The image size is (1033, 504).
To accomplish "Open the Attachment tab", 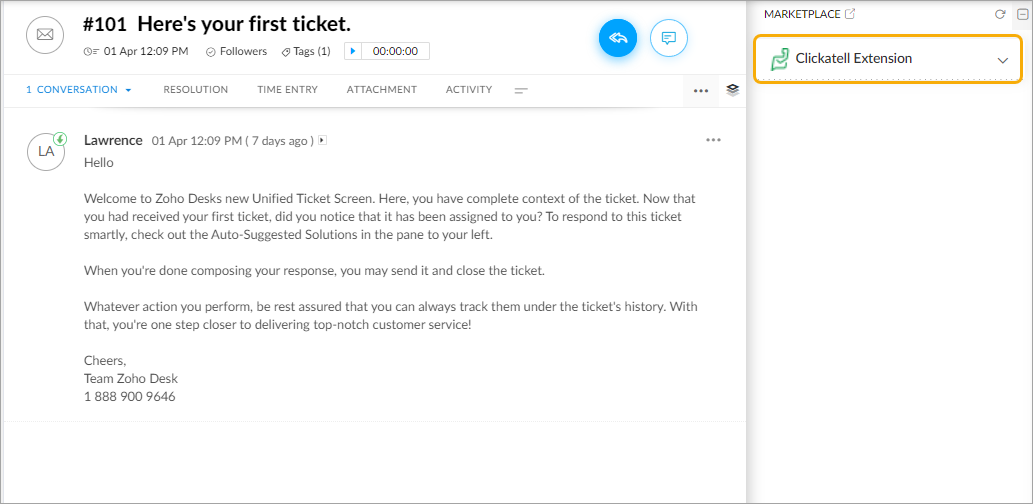I will pyautogui.click(x=381, y=90).
